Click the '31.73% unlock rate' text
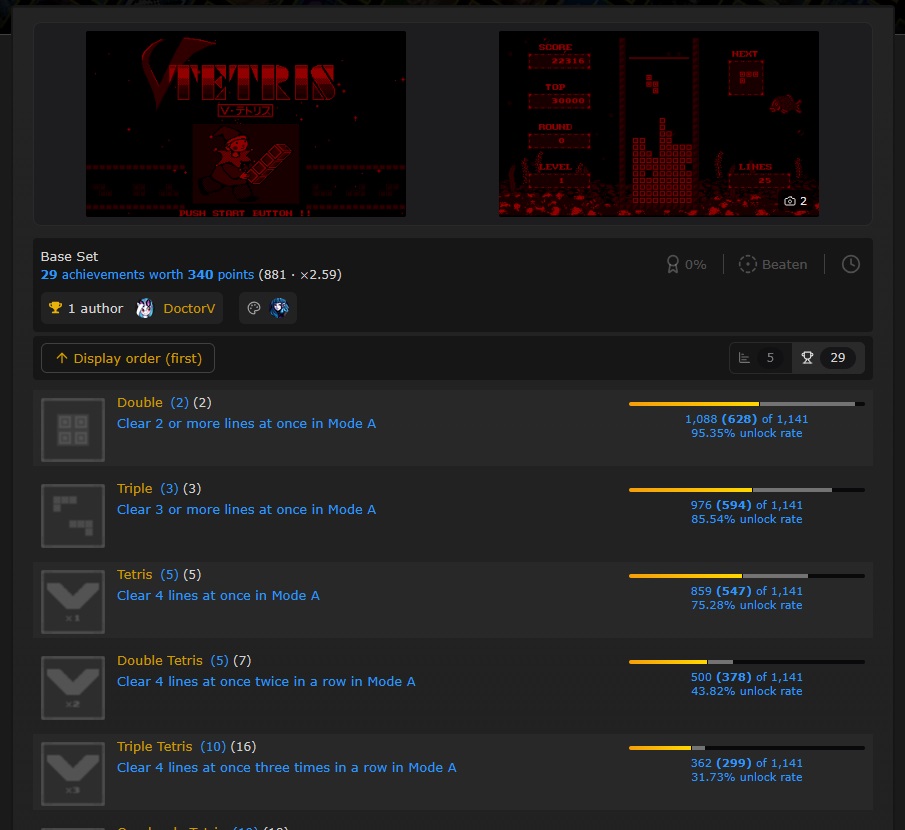Image resolution: width=905 pixels, height=830 pixels. click(747, 777)
